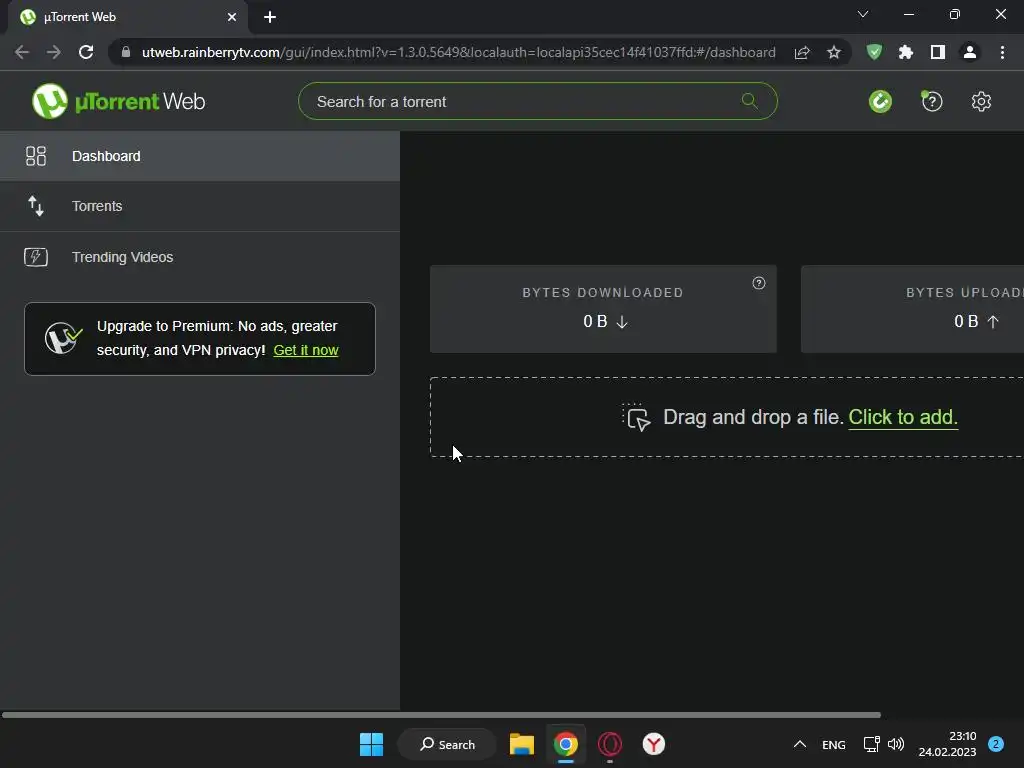The width and height of the screenshot is (1024, 768).
Task: Open the tab search chevron dropdown
Action: pyautogui.click(x=863, y=14)
